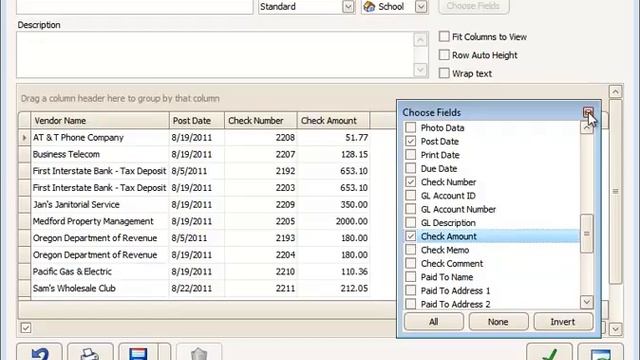Click the 2000.00 amount cell
Image resolution: width=640 pixels, height=360 pixels.
333,221
